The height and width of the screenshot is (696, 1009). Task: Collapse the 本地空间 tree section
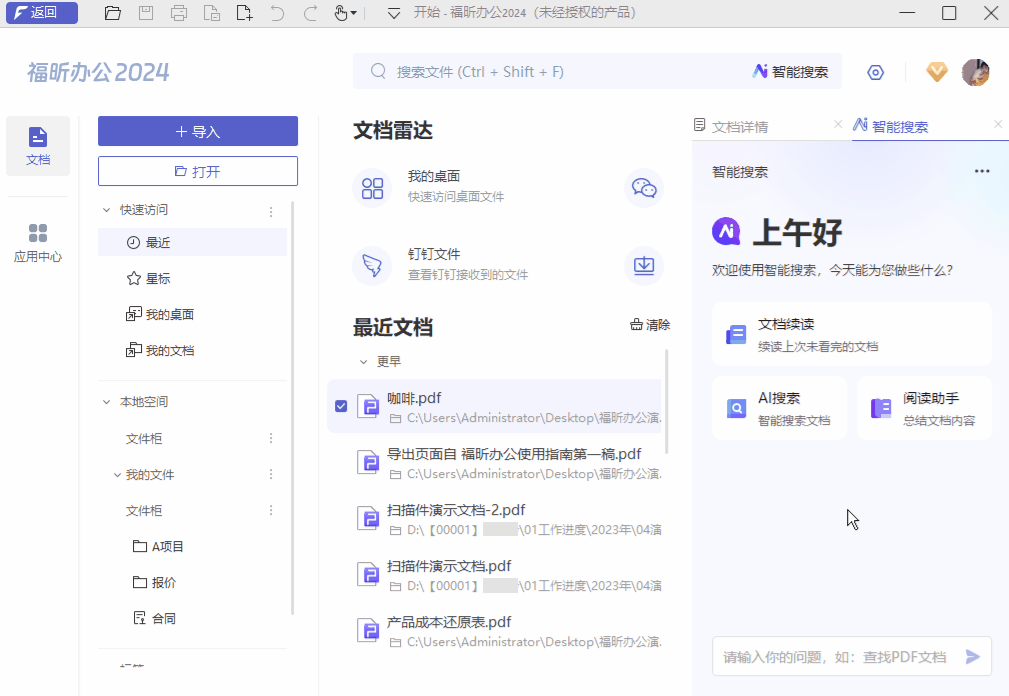point(106,401)
